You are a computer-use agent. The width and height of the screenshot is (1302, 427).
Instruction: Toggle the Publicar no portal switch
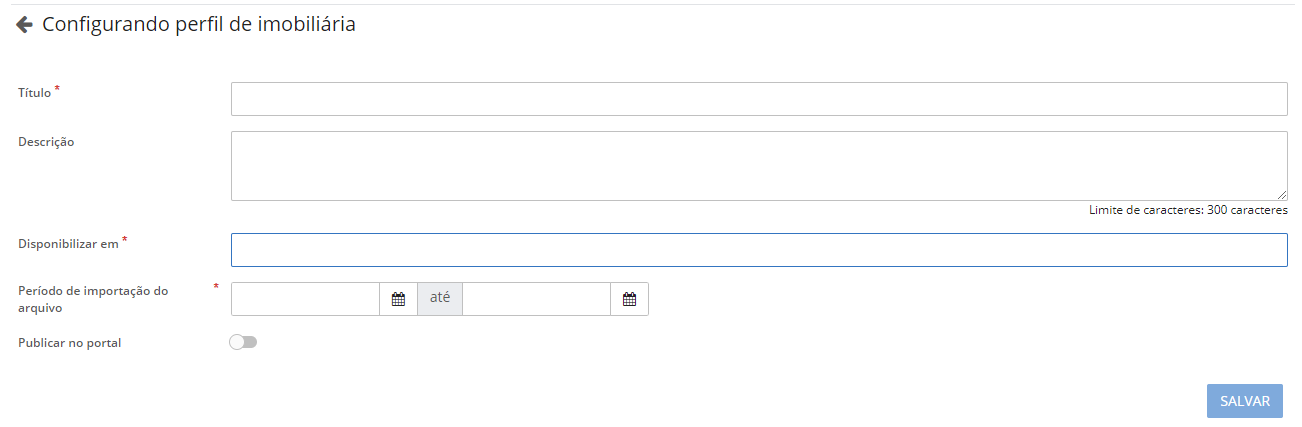pyautogui.click(x=243, y=342)
